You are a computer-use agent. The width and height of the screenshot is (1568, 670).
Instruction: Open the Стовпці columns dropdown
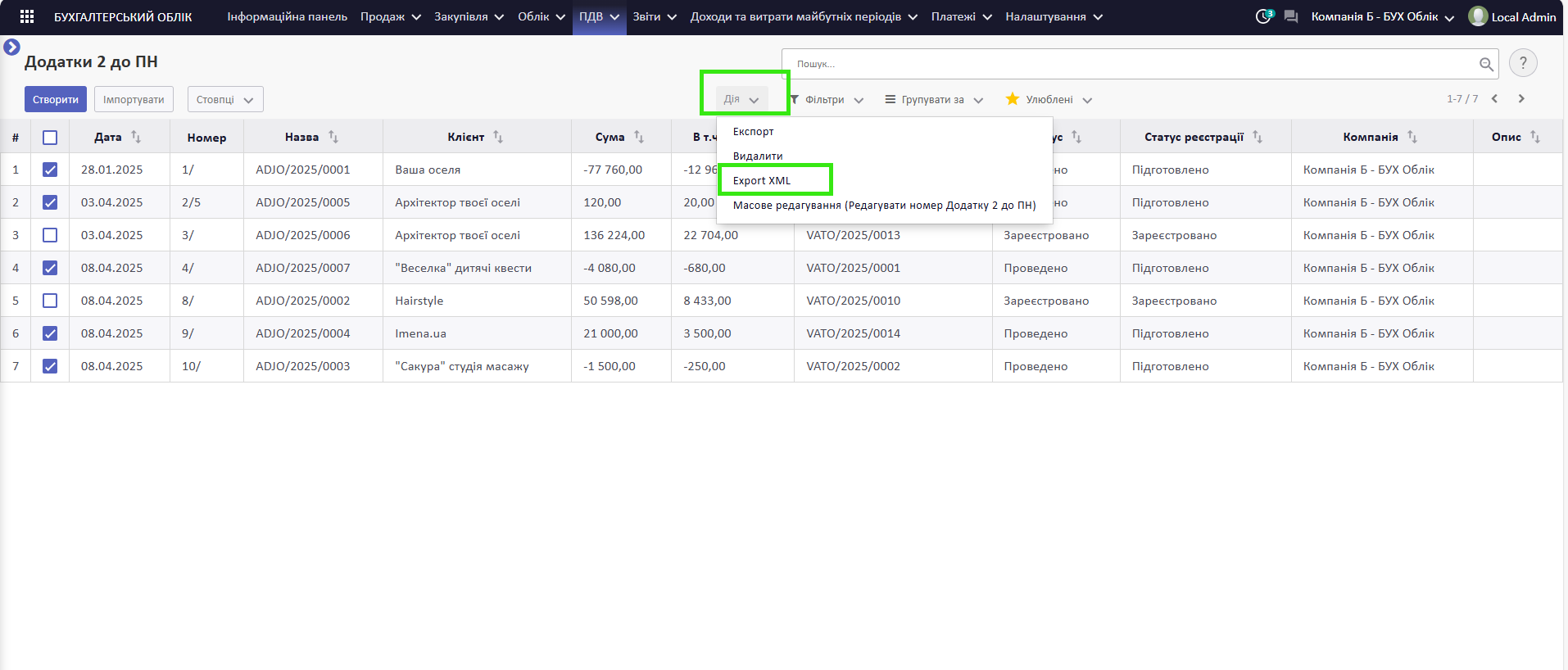click(225, 99)
